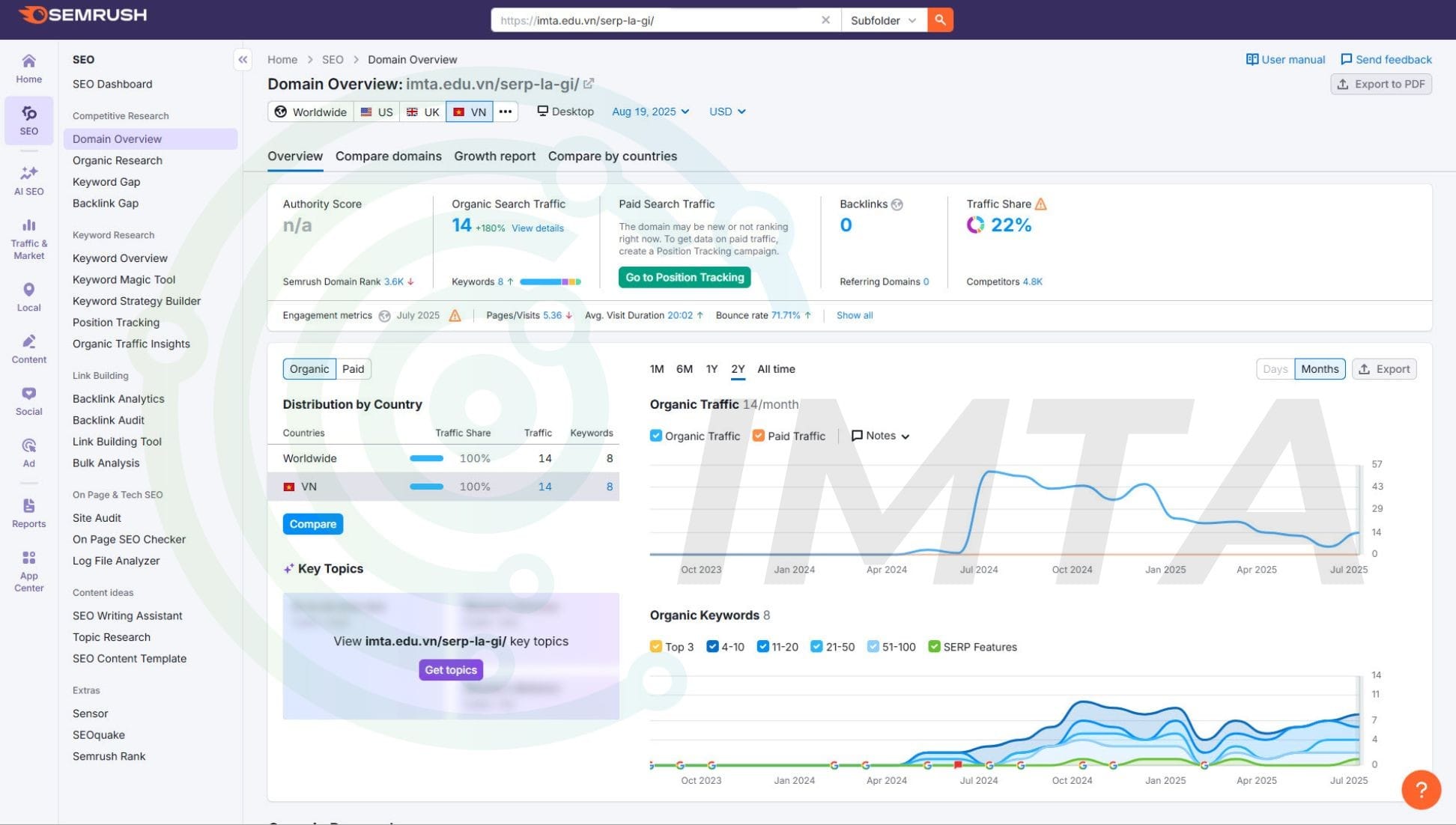This screenshot has width=1456, height=825.
Task: Disable the SERP Features checkbox
Action: tap(933, 646)
